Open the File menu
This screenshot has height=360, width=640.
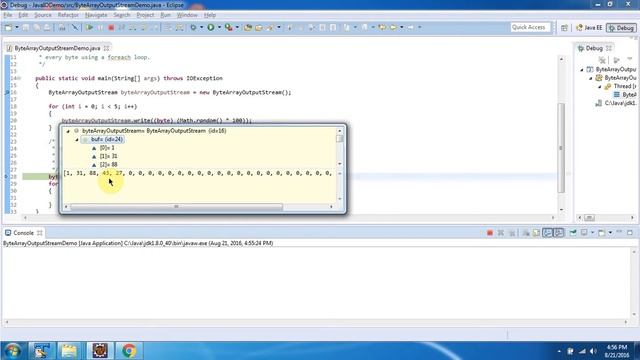(8, 15)
